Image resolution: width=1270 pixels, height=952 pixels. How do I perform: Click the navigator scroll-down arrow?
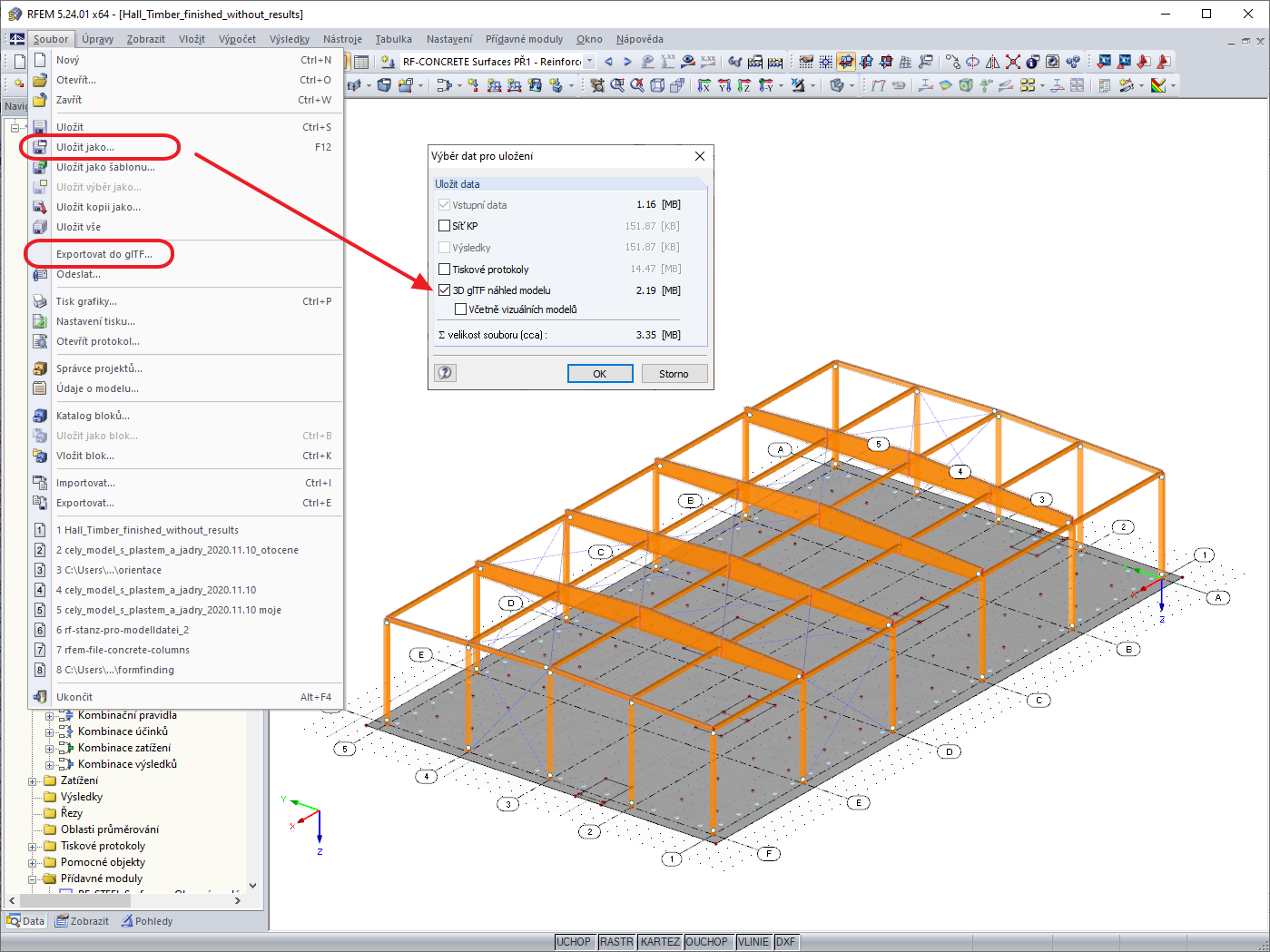(x=252, y=885)
